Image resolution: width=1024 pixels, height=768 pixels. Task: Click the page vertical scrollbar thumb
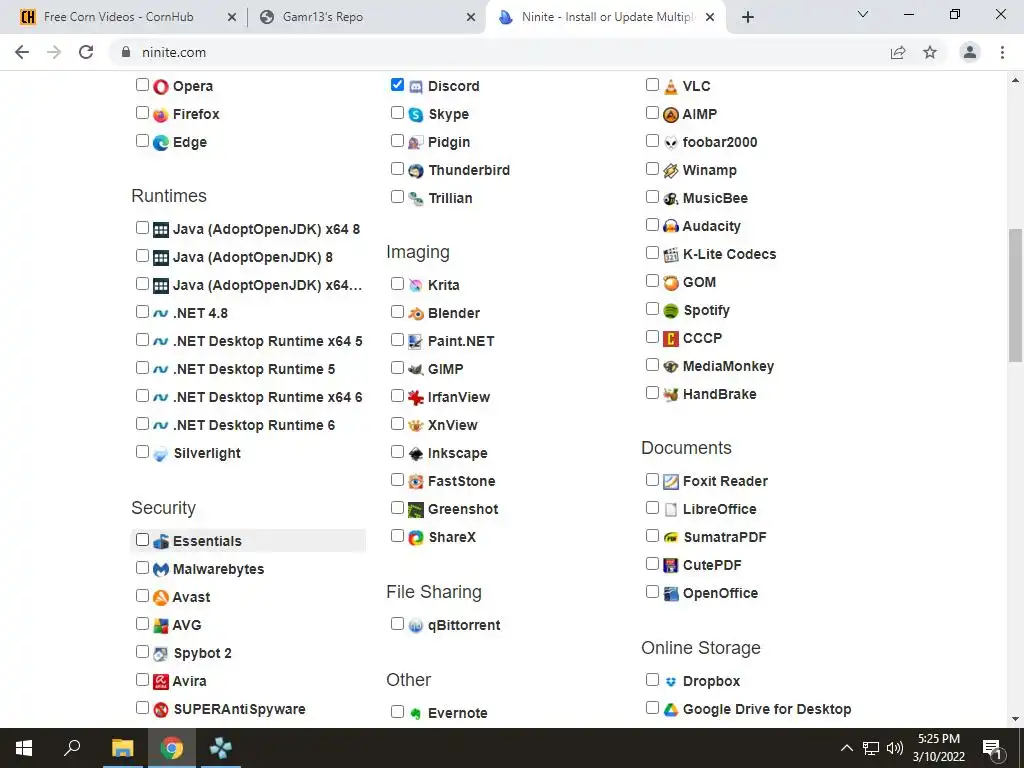coord(1015,295)
